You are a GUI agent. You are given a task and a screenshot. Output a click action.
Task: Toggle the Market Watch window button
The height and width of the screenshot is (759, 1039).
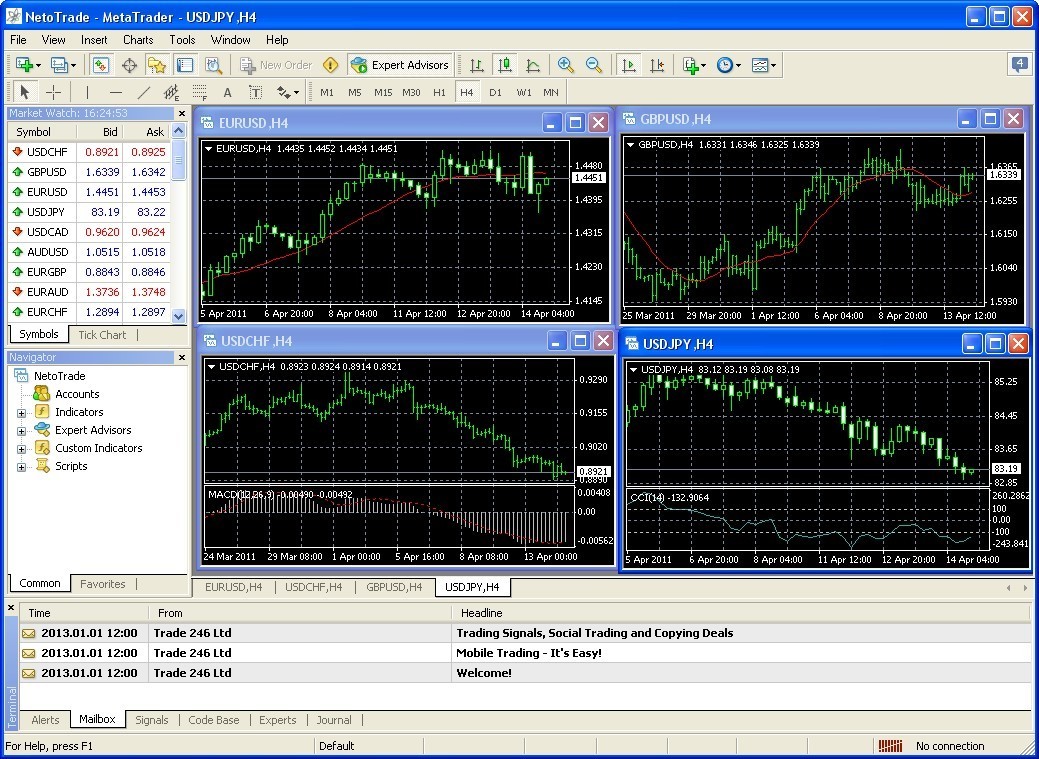click(x=101, y=65)
